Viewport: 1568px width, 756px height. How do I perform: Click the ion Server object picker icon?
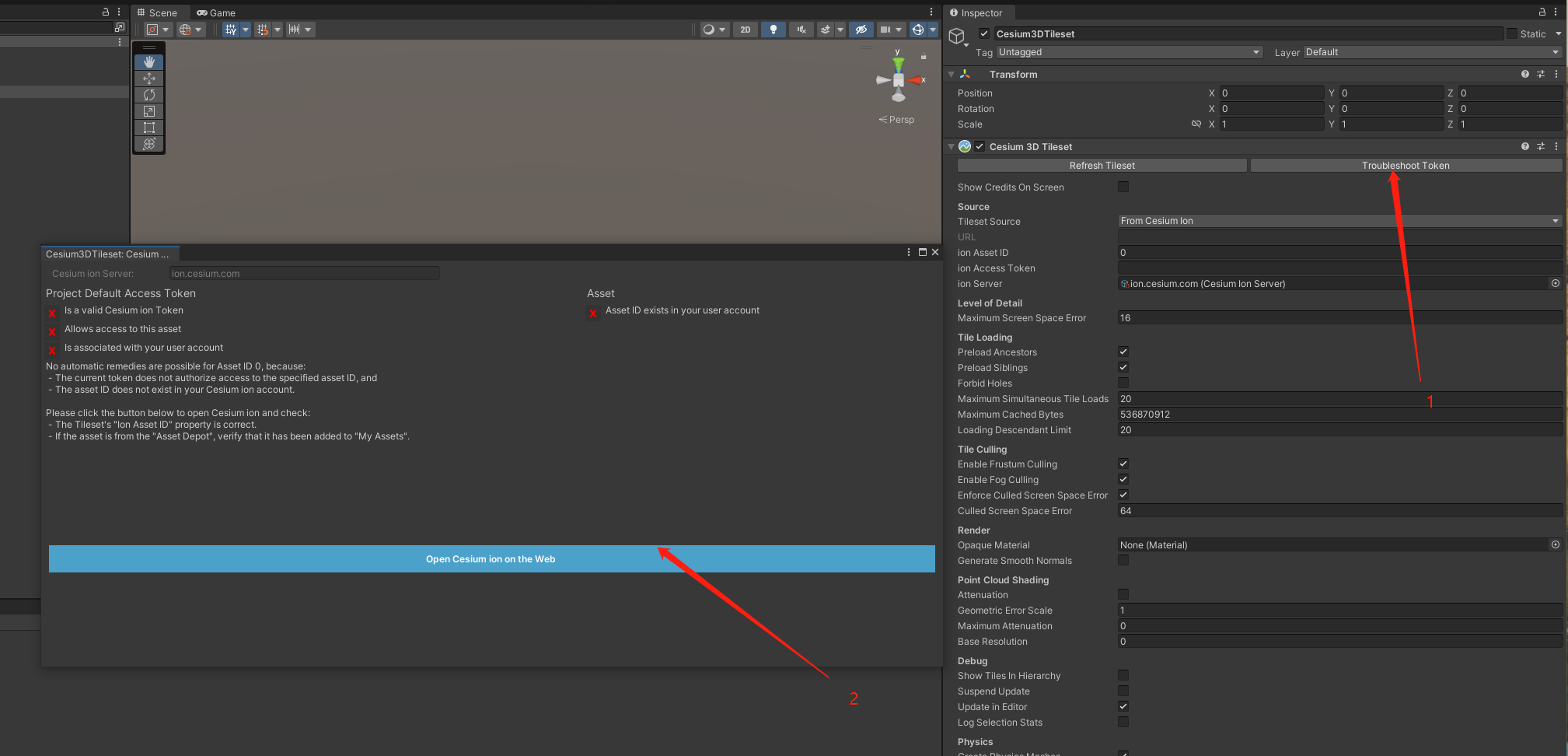pos(1556,283)
